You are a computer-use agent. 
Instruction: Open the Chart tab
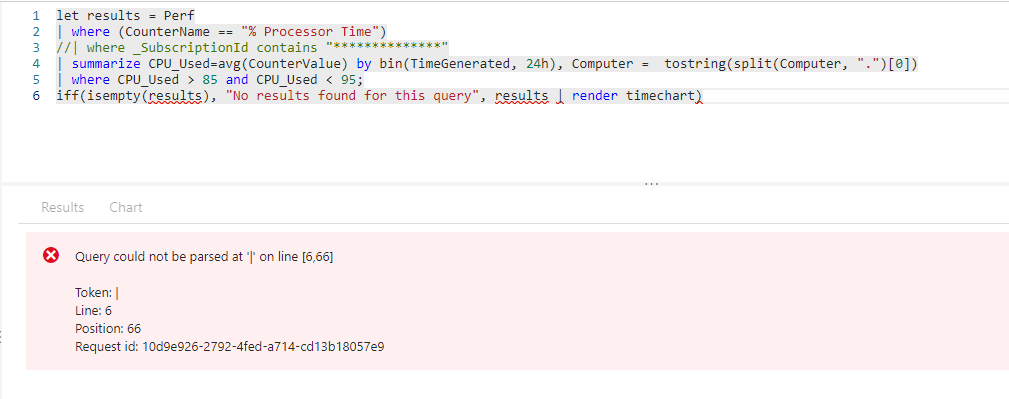[x=125, y=207]
